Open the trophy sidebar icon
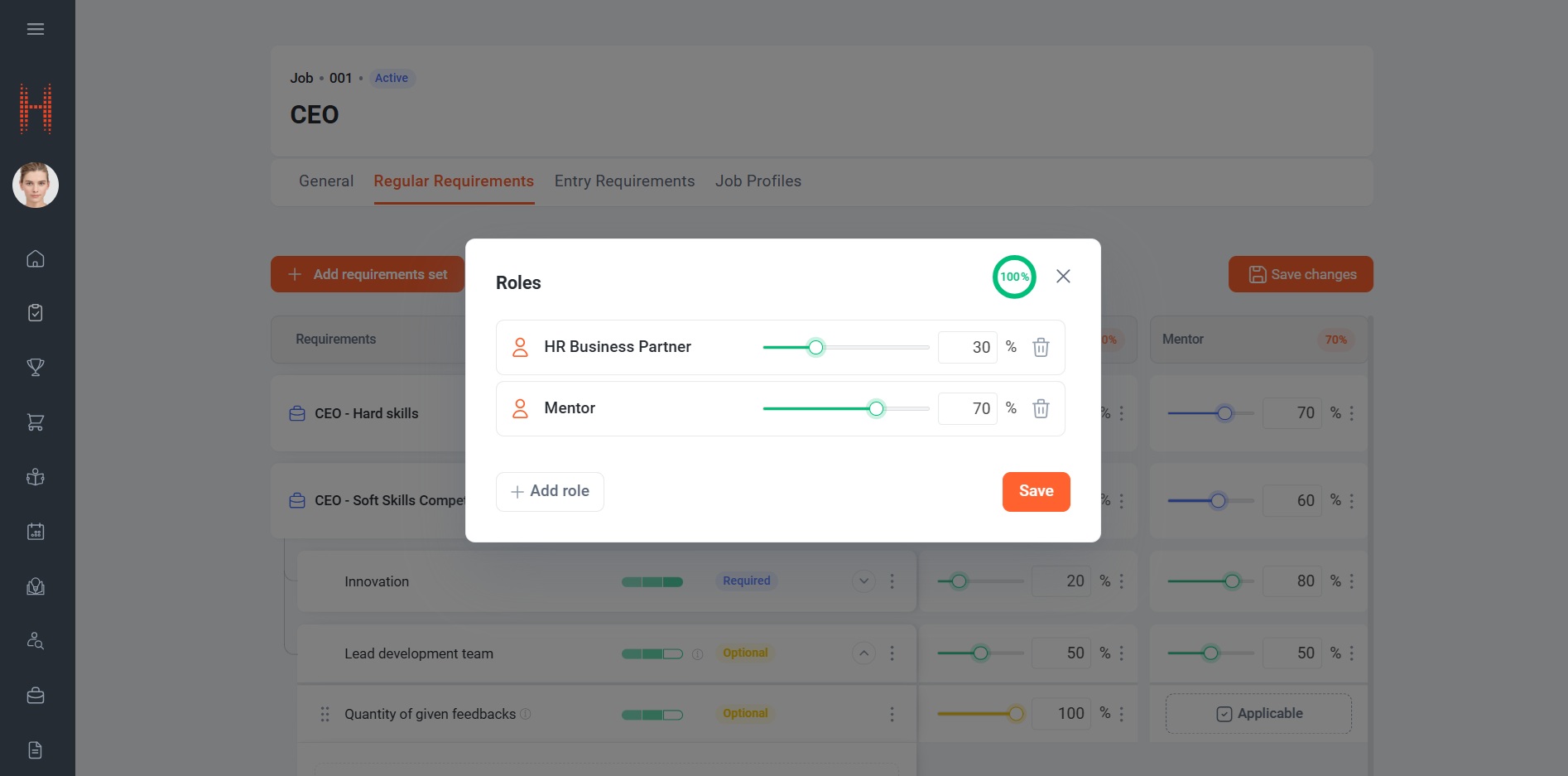Screen dimensions: 1568x776 pos(36,367)
